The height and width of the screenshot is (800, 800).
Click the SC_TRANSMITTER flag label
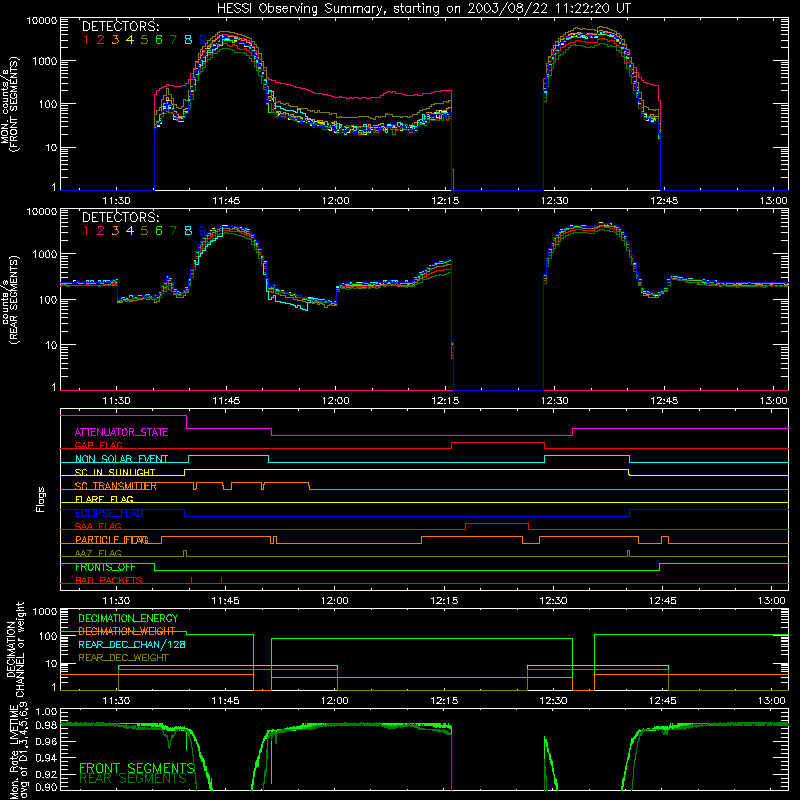pyautogui.click(x=116, y=486)
